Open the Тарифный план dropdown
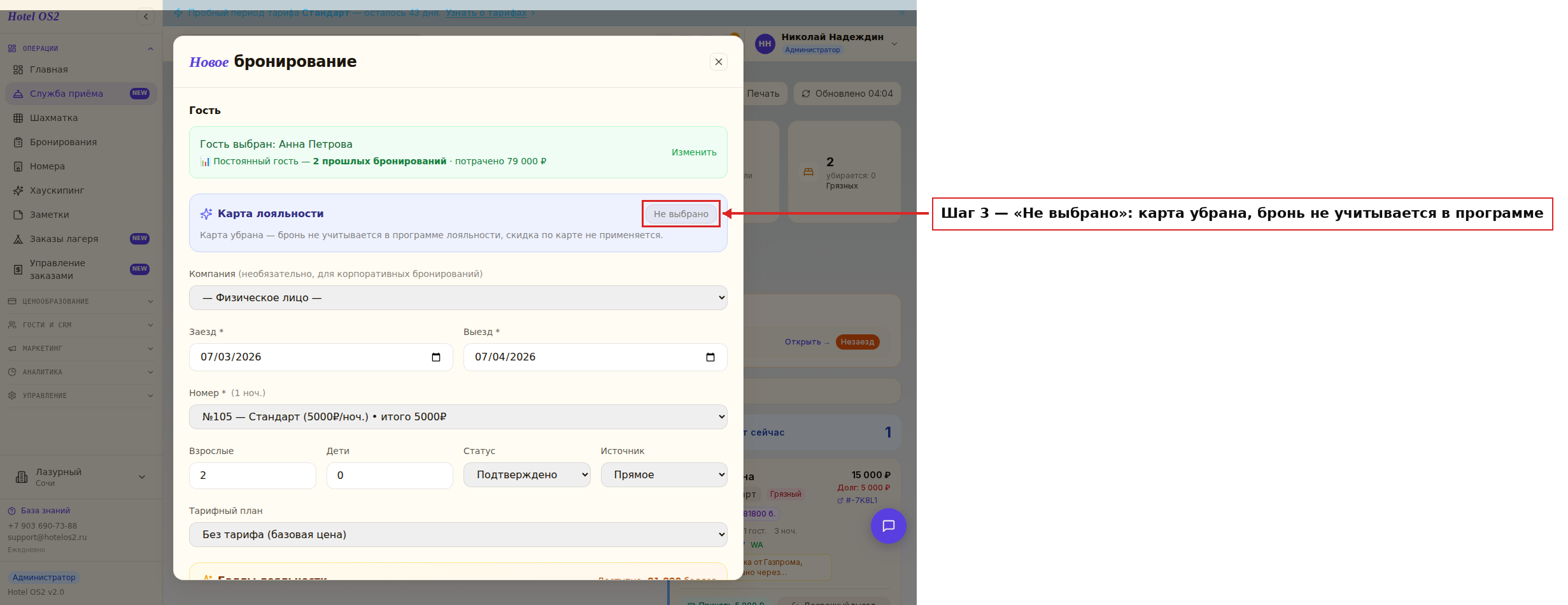Screen dimensions: 1568x605 [458, 534]
